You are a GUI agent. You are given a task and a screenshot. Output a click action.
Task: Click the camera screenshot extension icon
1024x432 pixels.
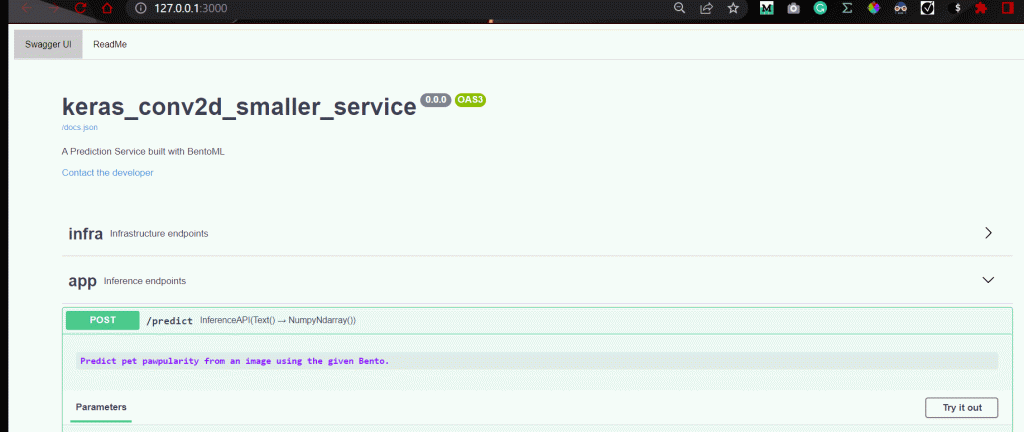(x=793, y=8)
